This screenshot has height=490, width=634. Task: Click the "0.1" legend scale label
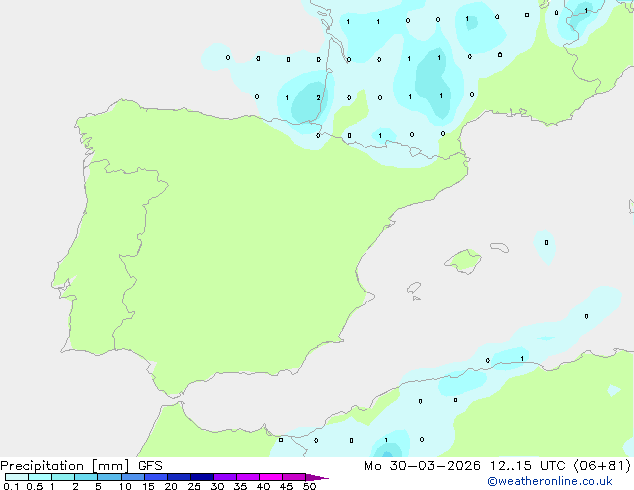(11, 486)
